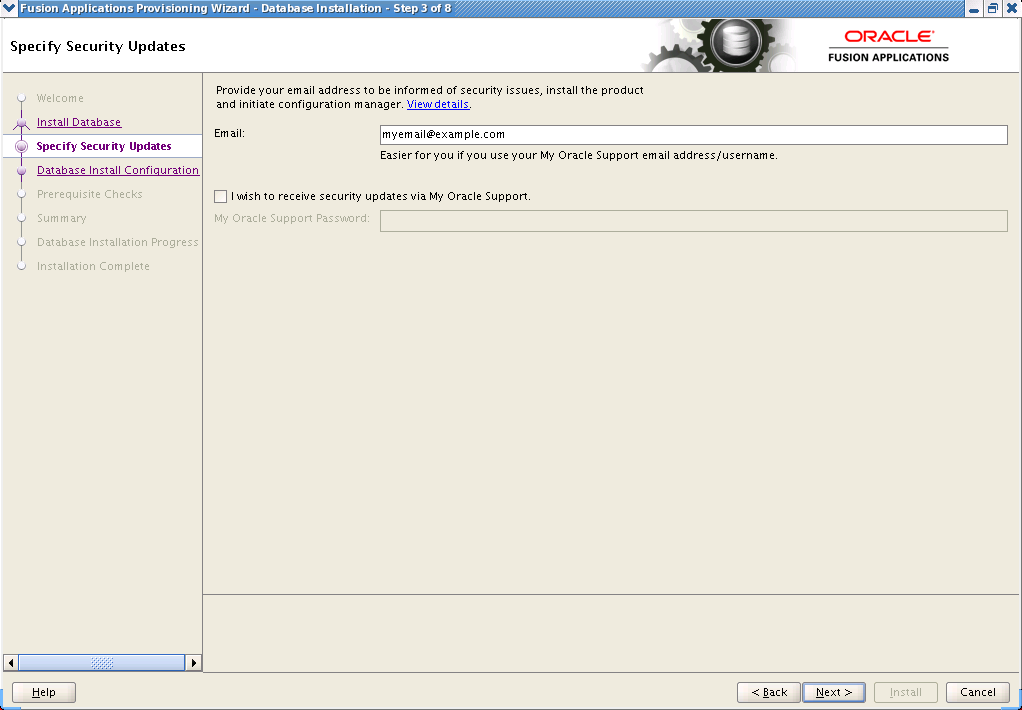Image resolution: width=1022 pixels, height=710 pixels.
Task: Close the Provisioning Wizard window
Action: 1012,9
